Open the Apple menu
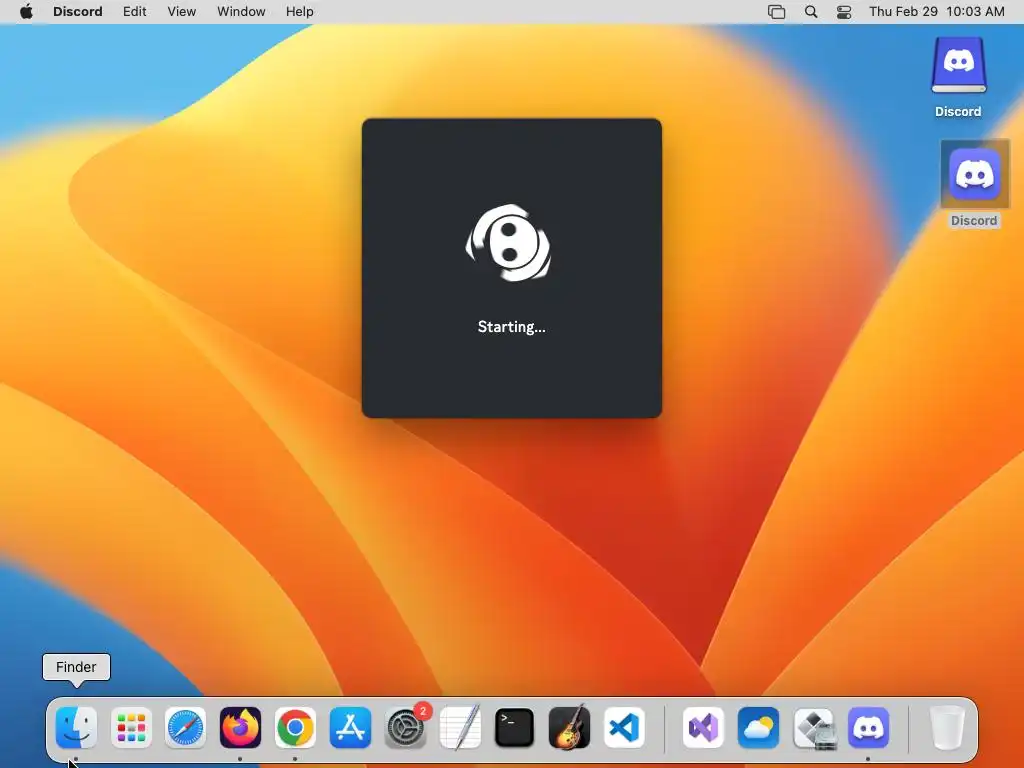 point(26,12)
